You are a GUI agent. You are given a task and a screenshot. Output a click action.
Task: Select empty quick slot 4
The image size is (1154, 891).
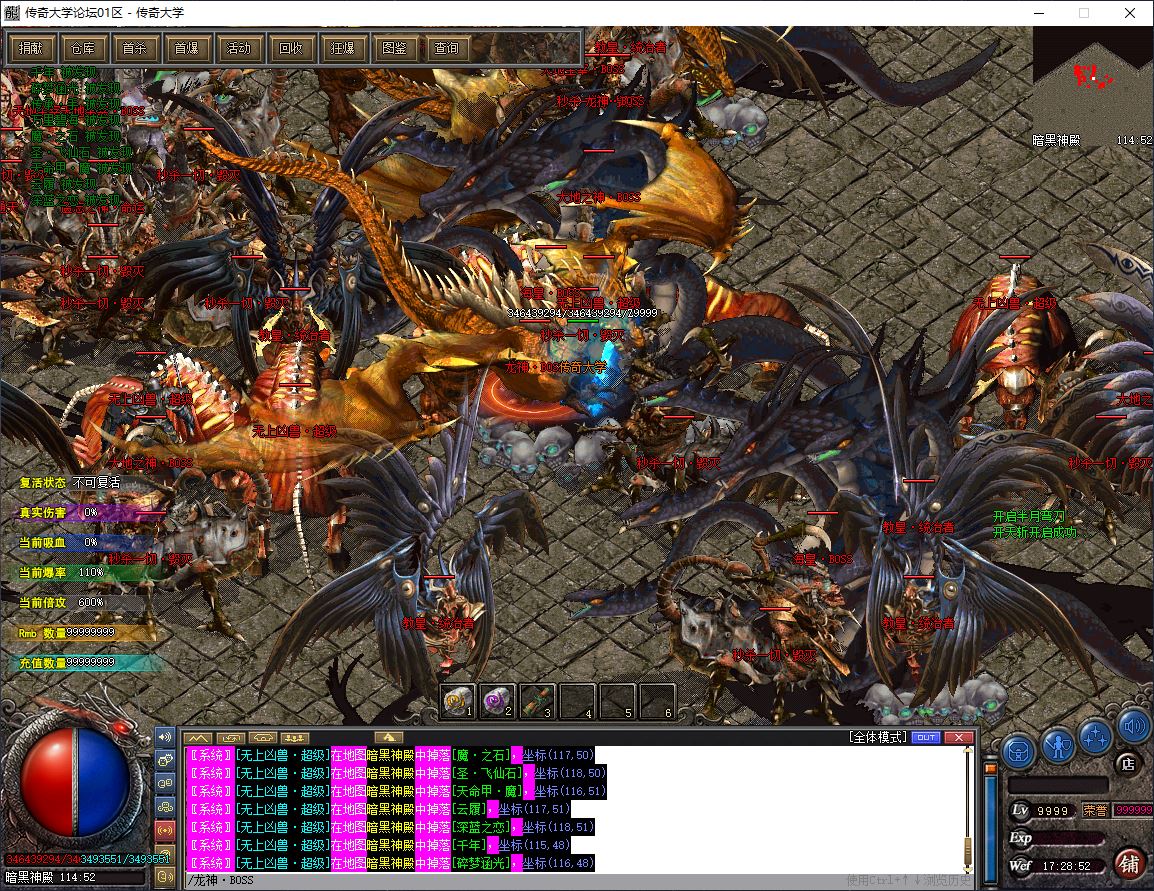point(577,701)
